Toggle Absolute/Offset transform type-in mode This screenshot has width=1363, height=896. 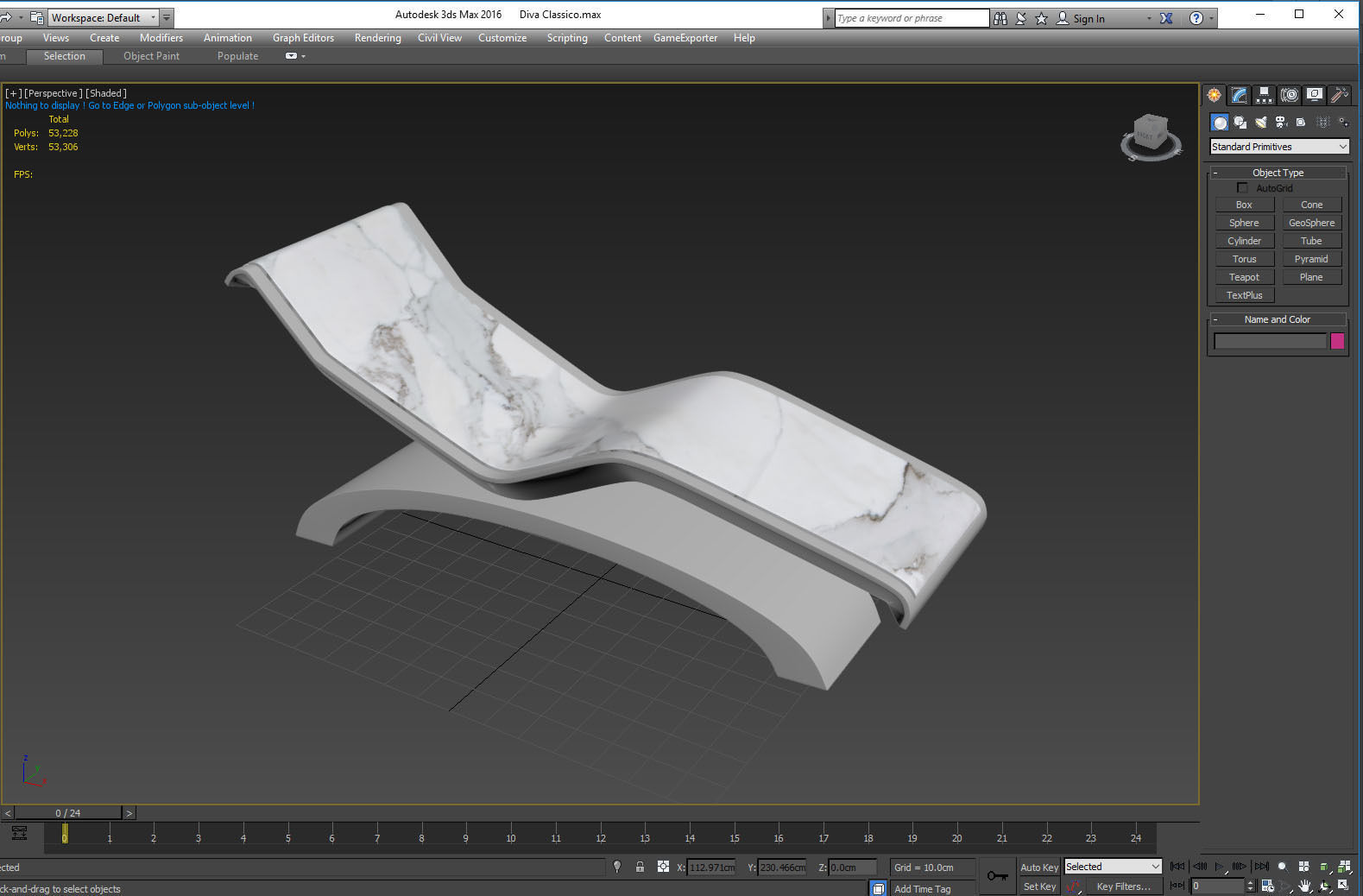(663, 867)
